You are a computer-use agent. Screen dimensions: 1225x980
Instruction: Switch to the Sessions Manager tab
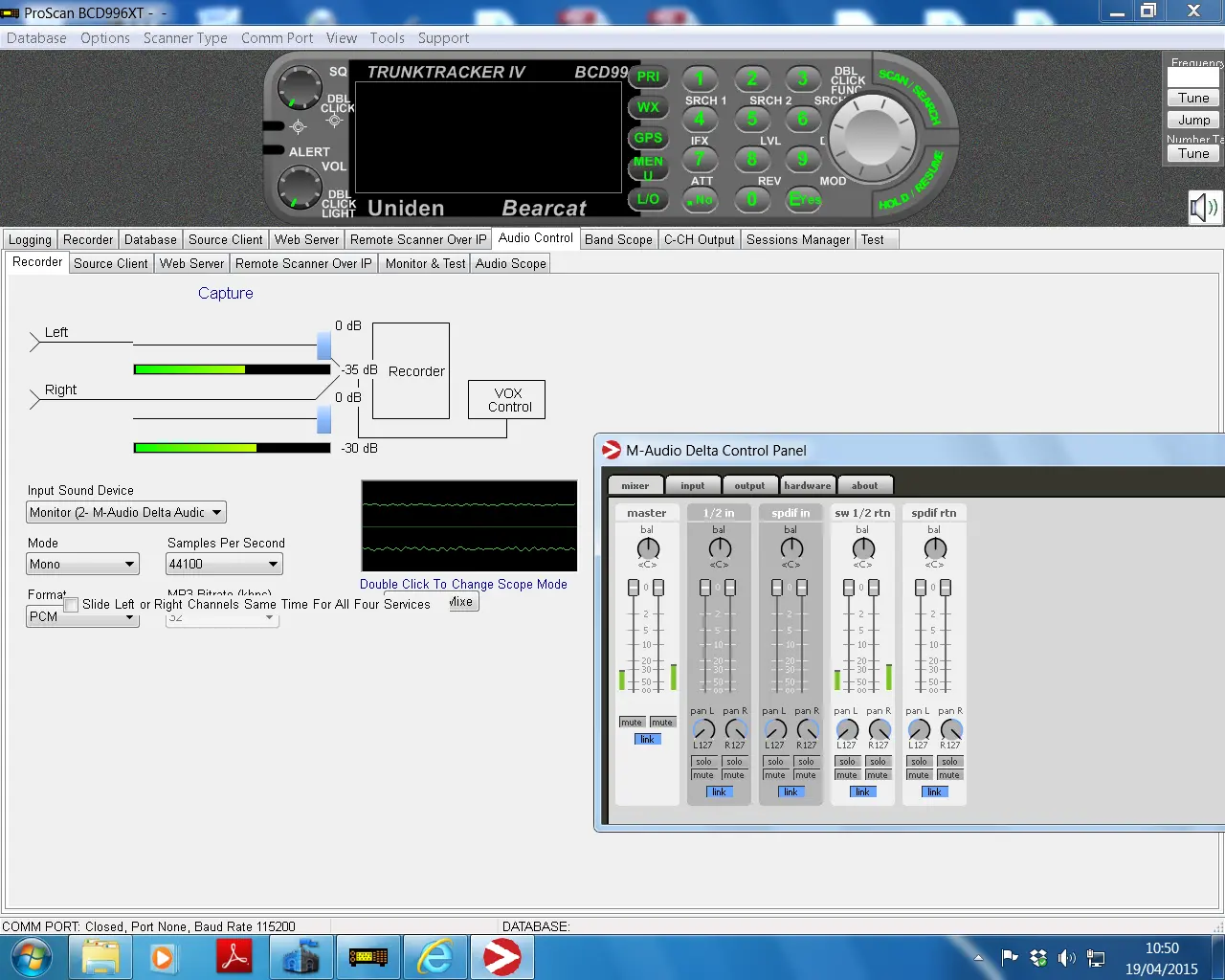[798, 239]
